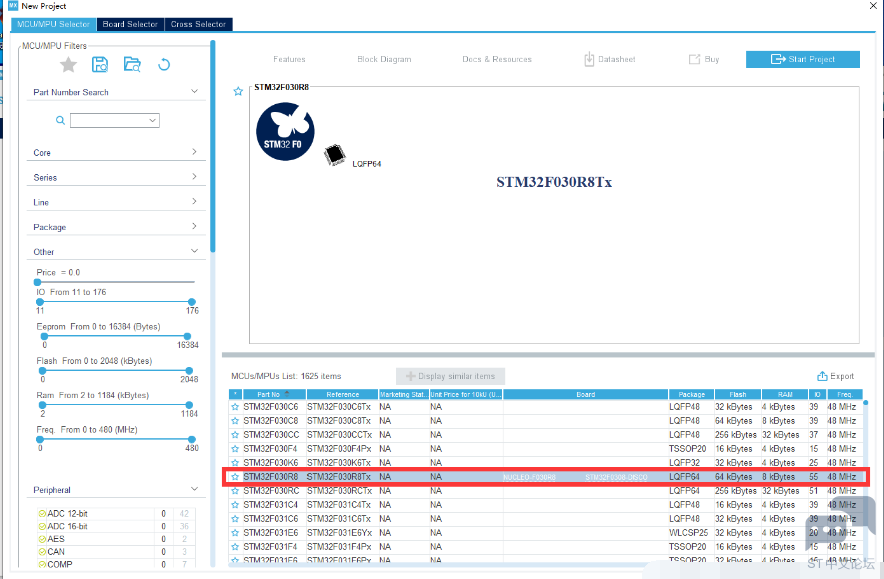
Task: Start Project with selected MCU
Action: tap(803, 59)
